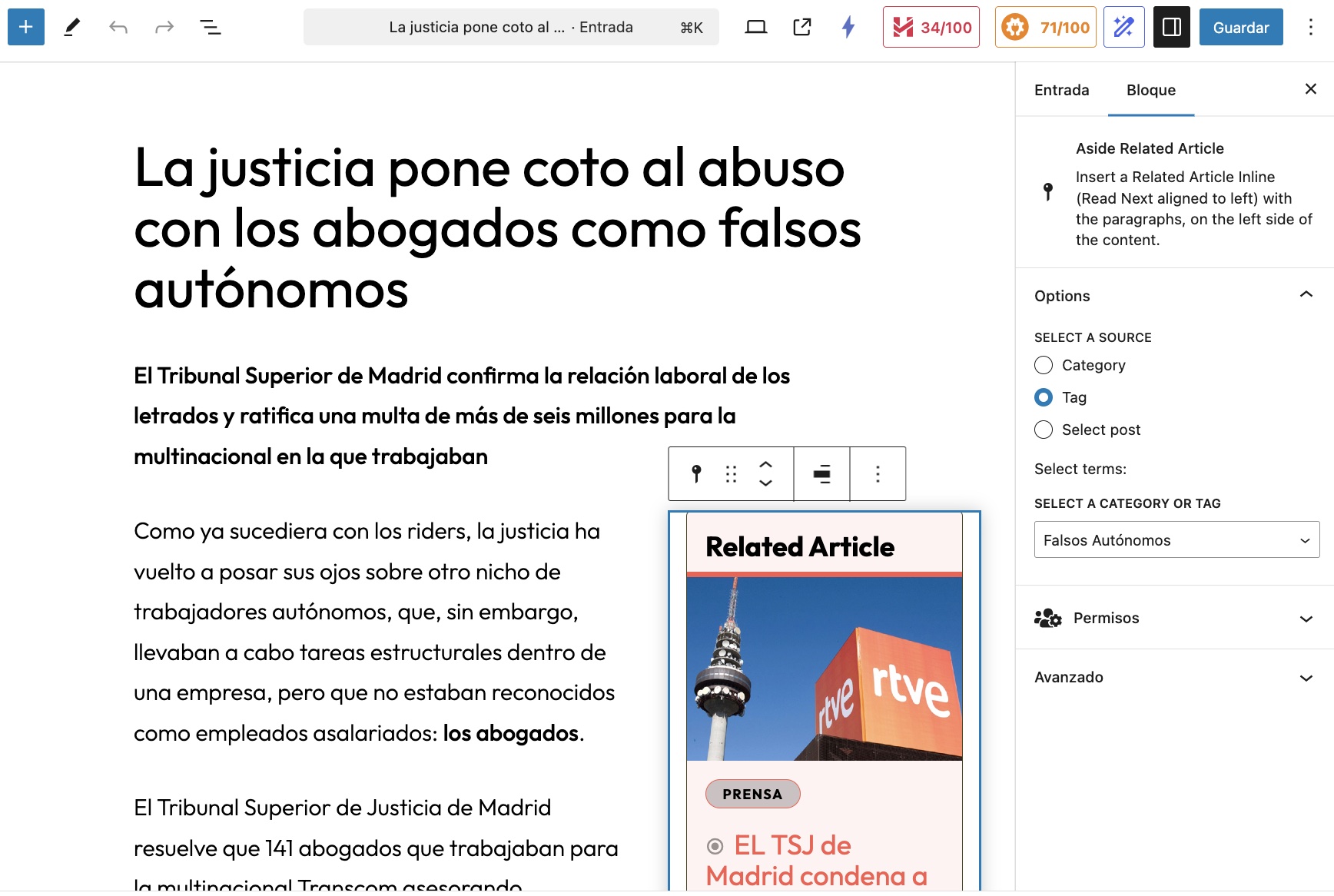Click the block type pin icon in toolbar

coord(696,473)
